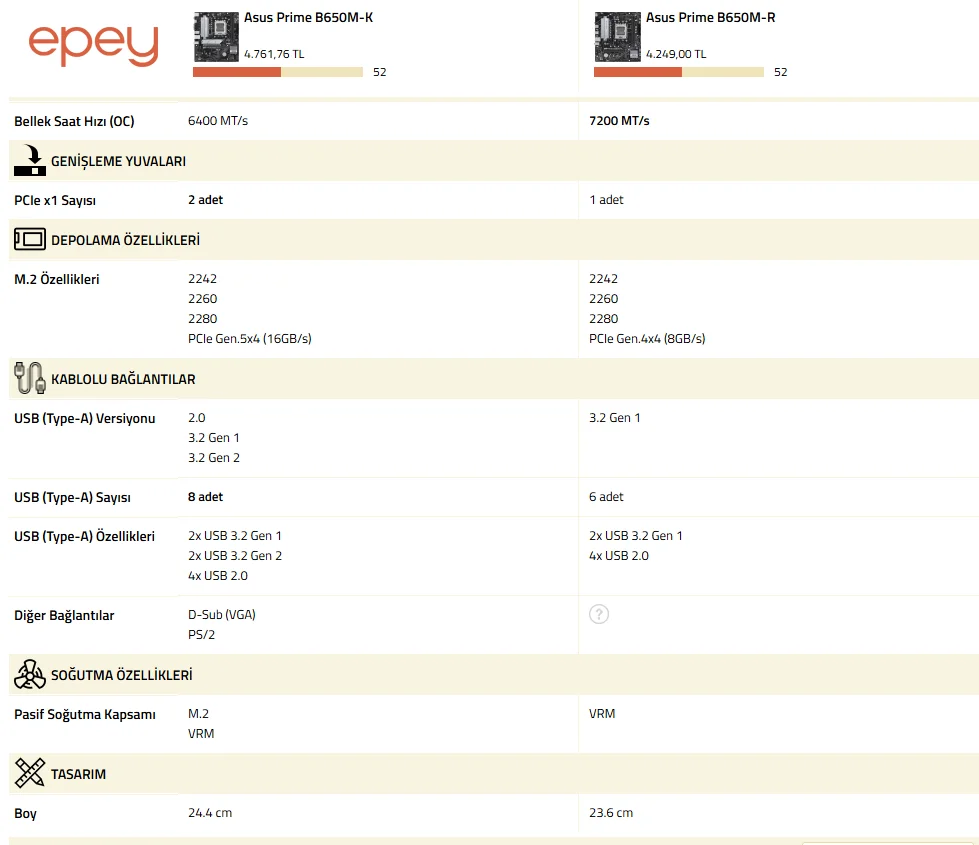
Task: Click the 6 adet USB value
Action: click(x=606, y=497)
